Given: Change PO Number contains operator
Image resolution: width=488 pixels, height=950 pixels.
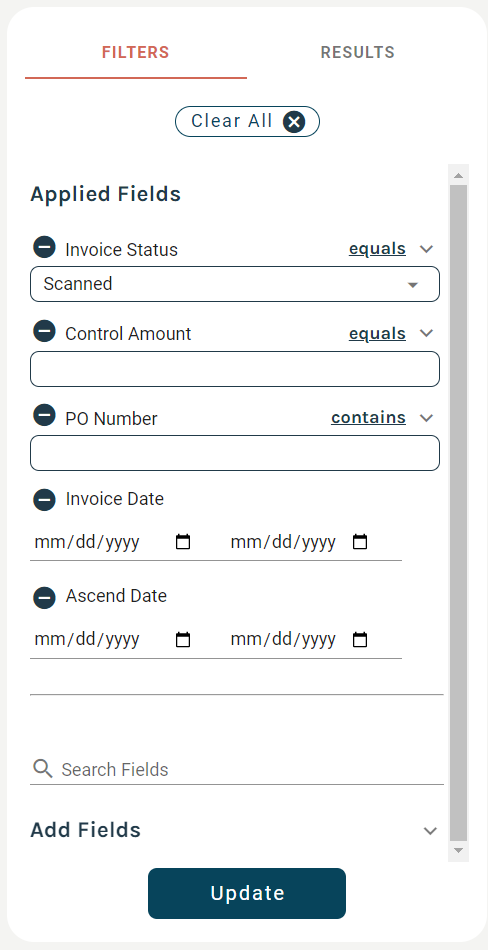Looking at the screenshot, I should (383, 417).
